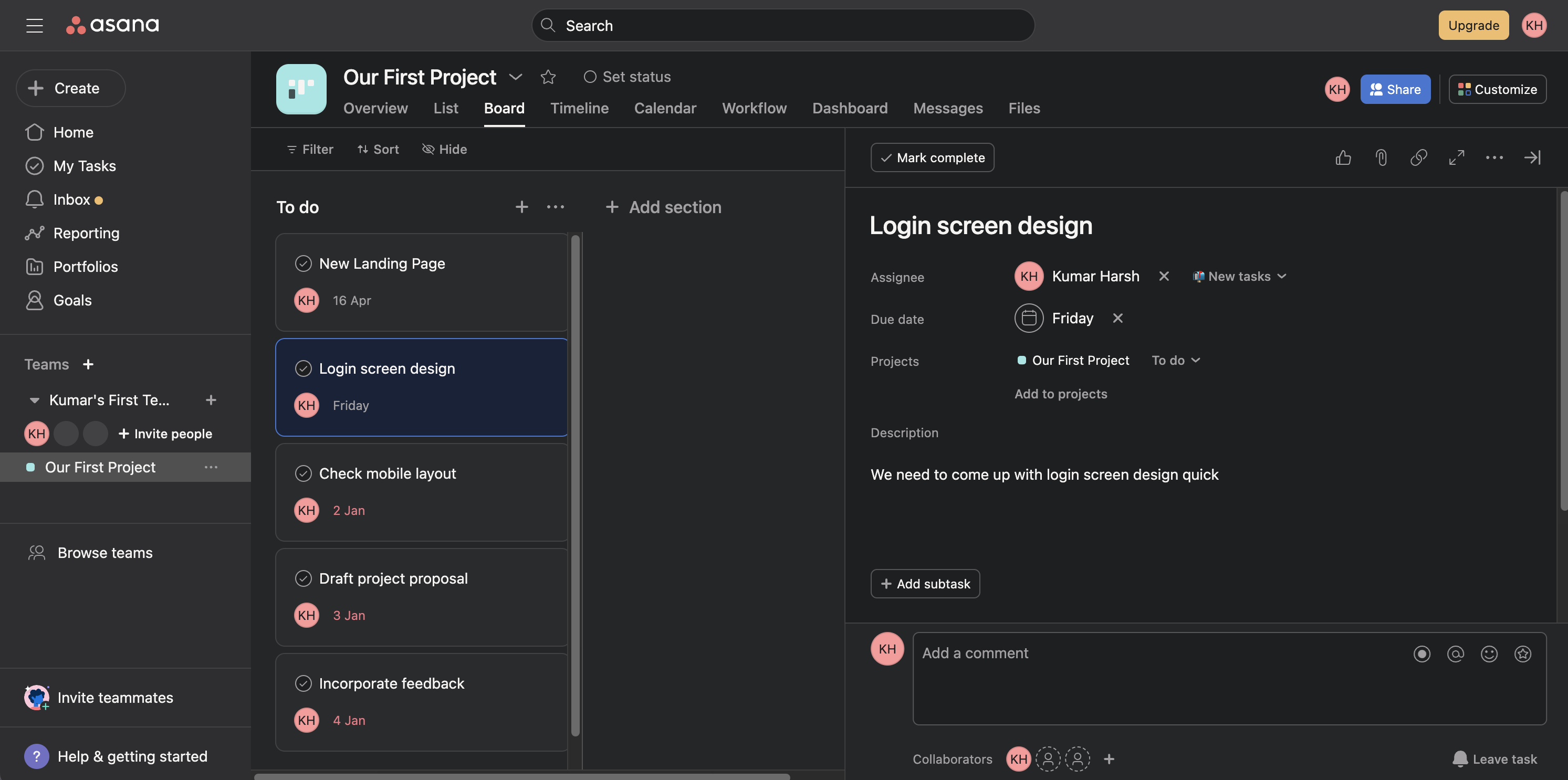Switch to the Dashboard tab

850,108
